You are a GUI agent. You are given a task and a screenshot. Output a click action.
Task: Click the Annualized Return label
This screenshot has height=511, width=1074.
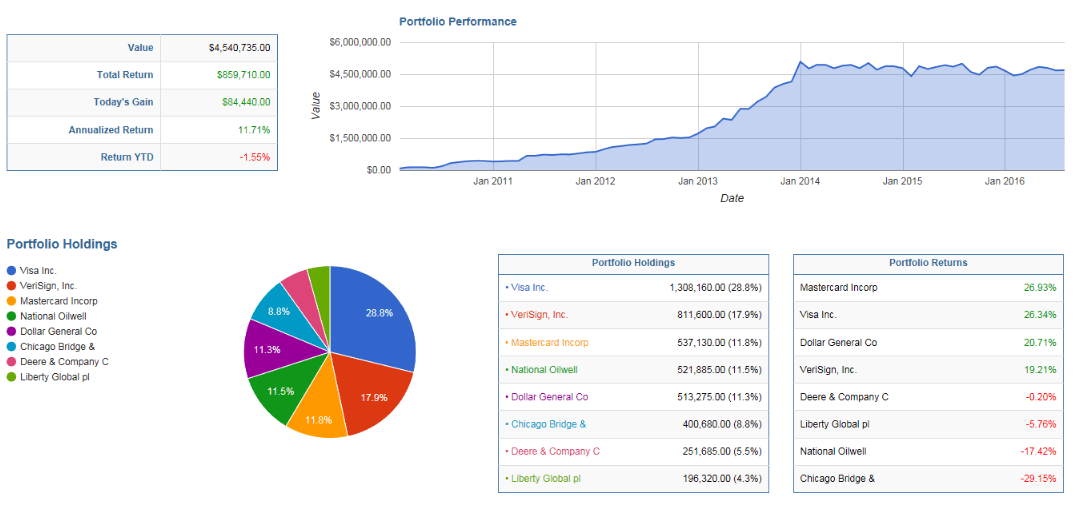111,130
